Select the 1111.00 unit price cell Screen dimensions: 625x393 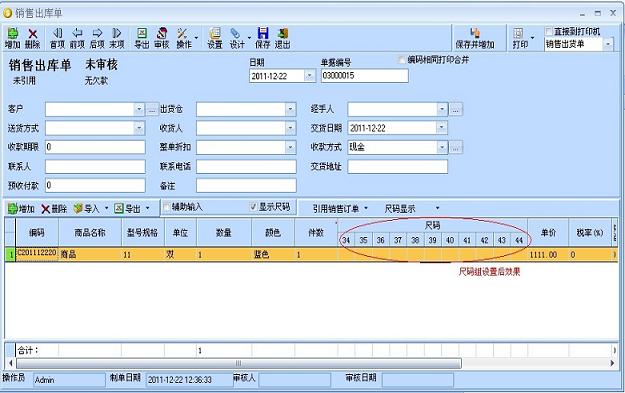coord(548,254)
